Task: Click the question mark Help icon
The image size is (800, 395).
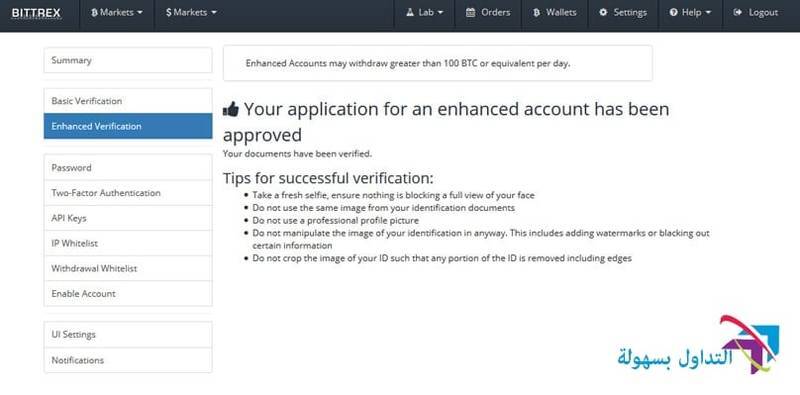Action: [x=673, y=13]
